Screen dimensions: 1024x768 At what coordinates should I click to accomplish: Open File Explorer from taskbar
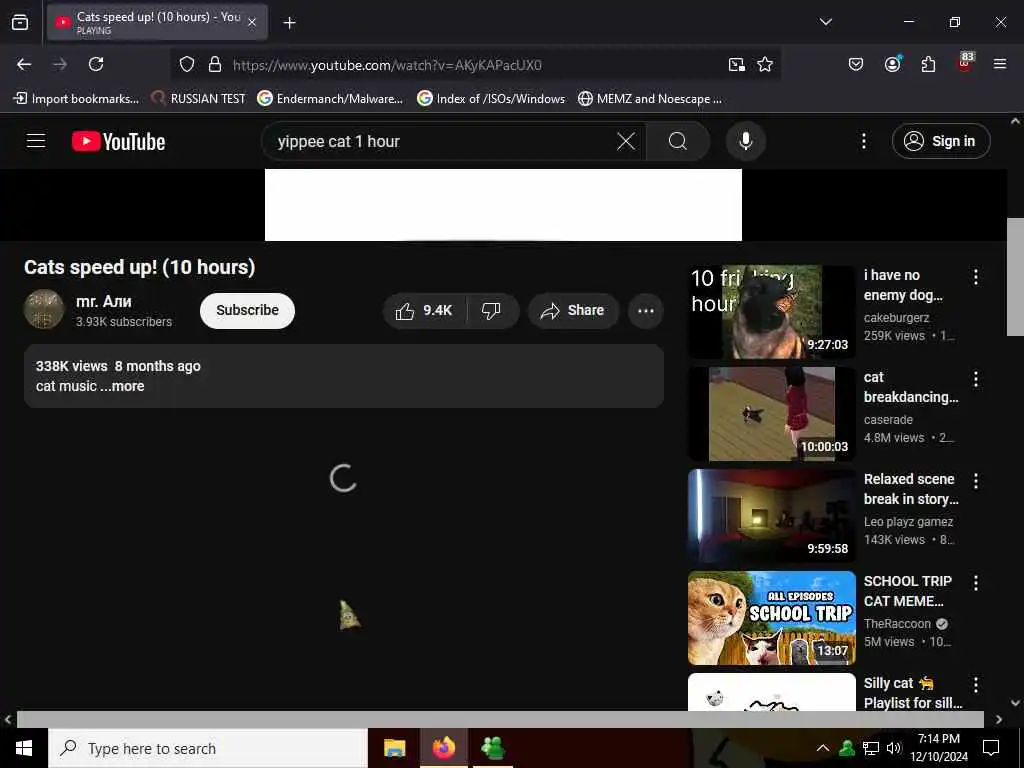394,748
